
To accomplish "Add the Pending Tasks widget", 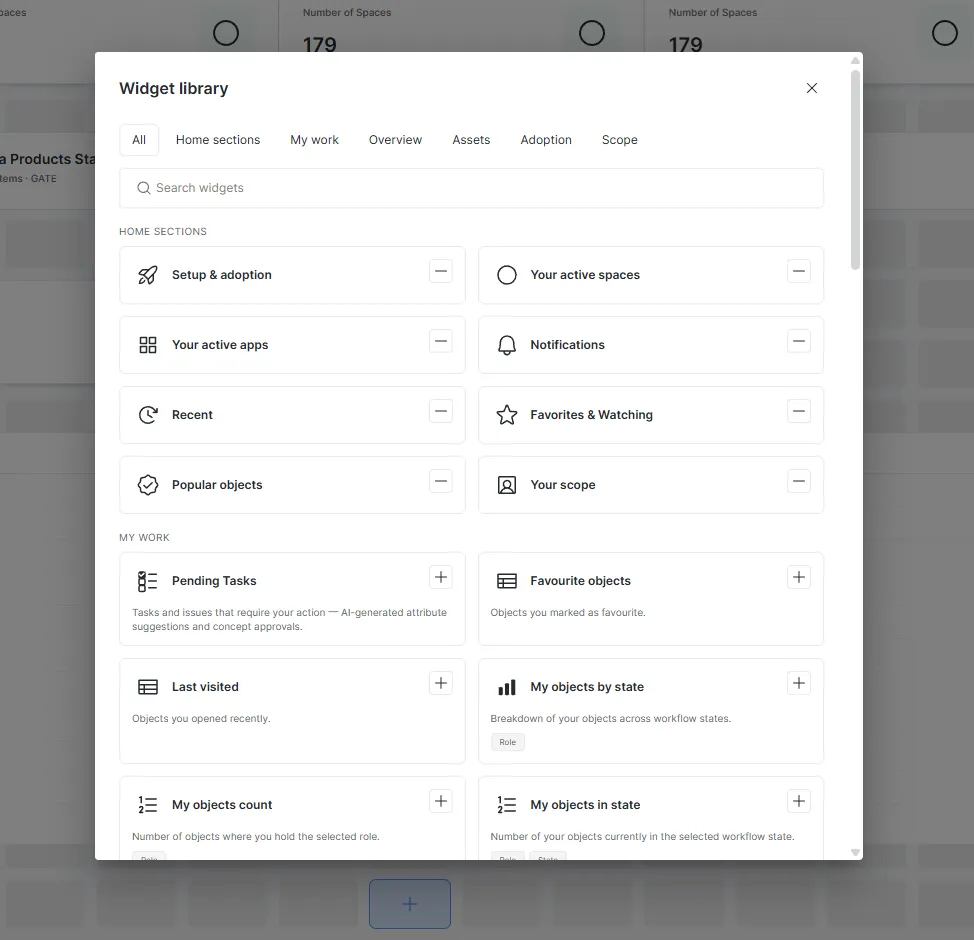I will pyautogui.click(x=440, y=577).
